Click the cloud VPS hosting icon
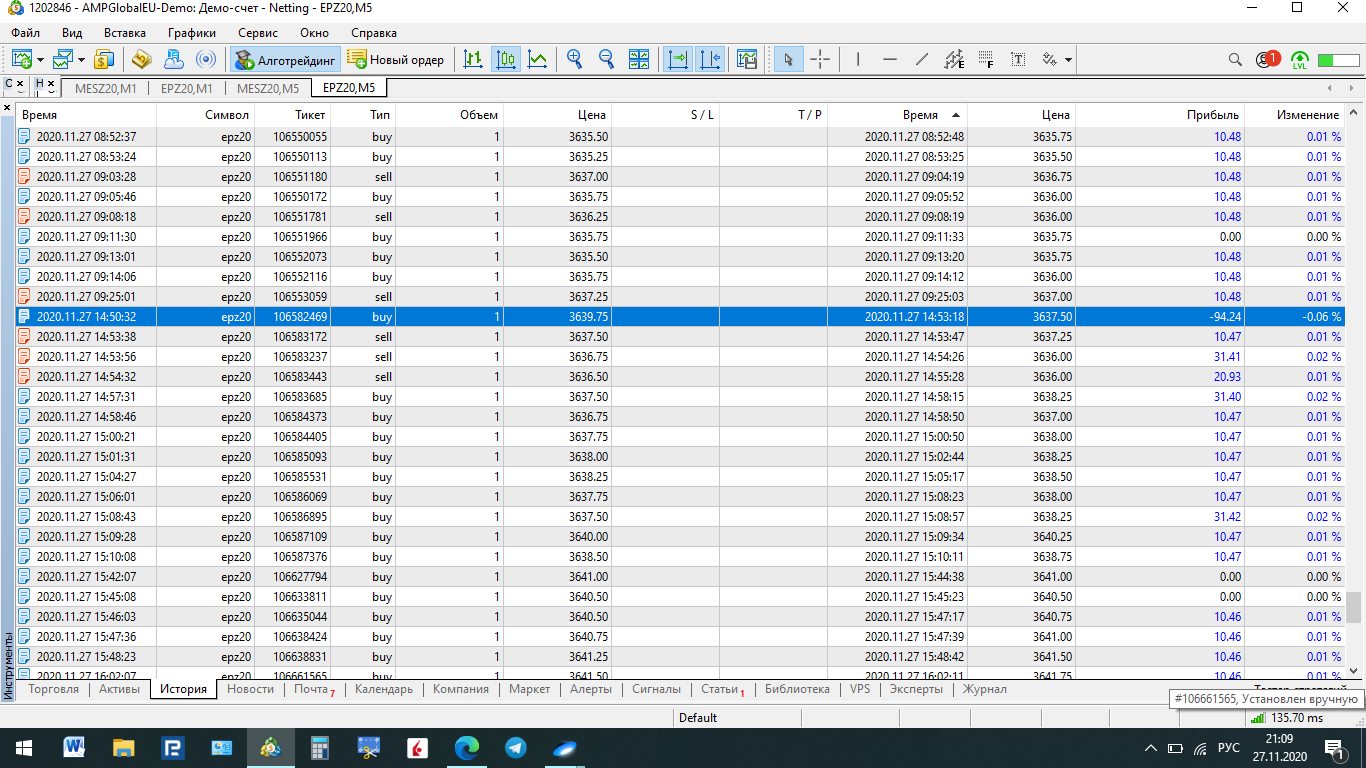This screenshot has width=1366, height=768. pos(173,59)
